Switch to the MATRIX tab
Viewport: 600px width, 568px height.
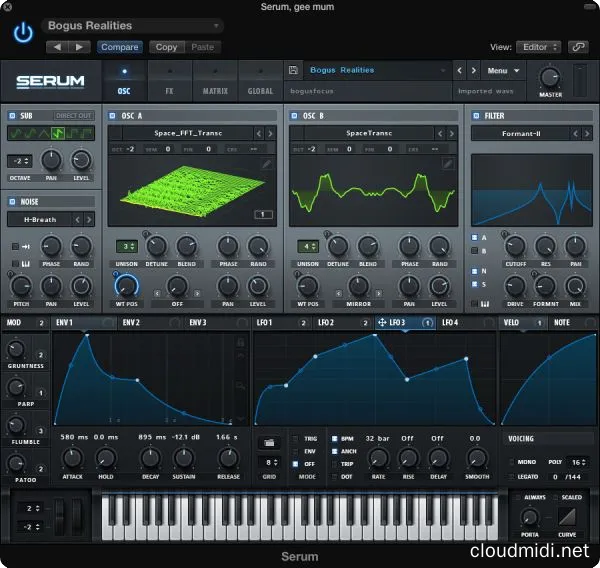point(213,81)
